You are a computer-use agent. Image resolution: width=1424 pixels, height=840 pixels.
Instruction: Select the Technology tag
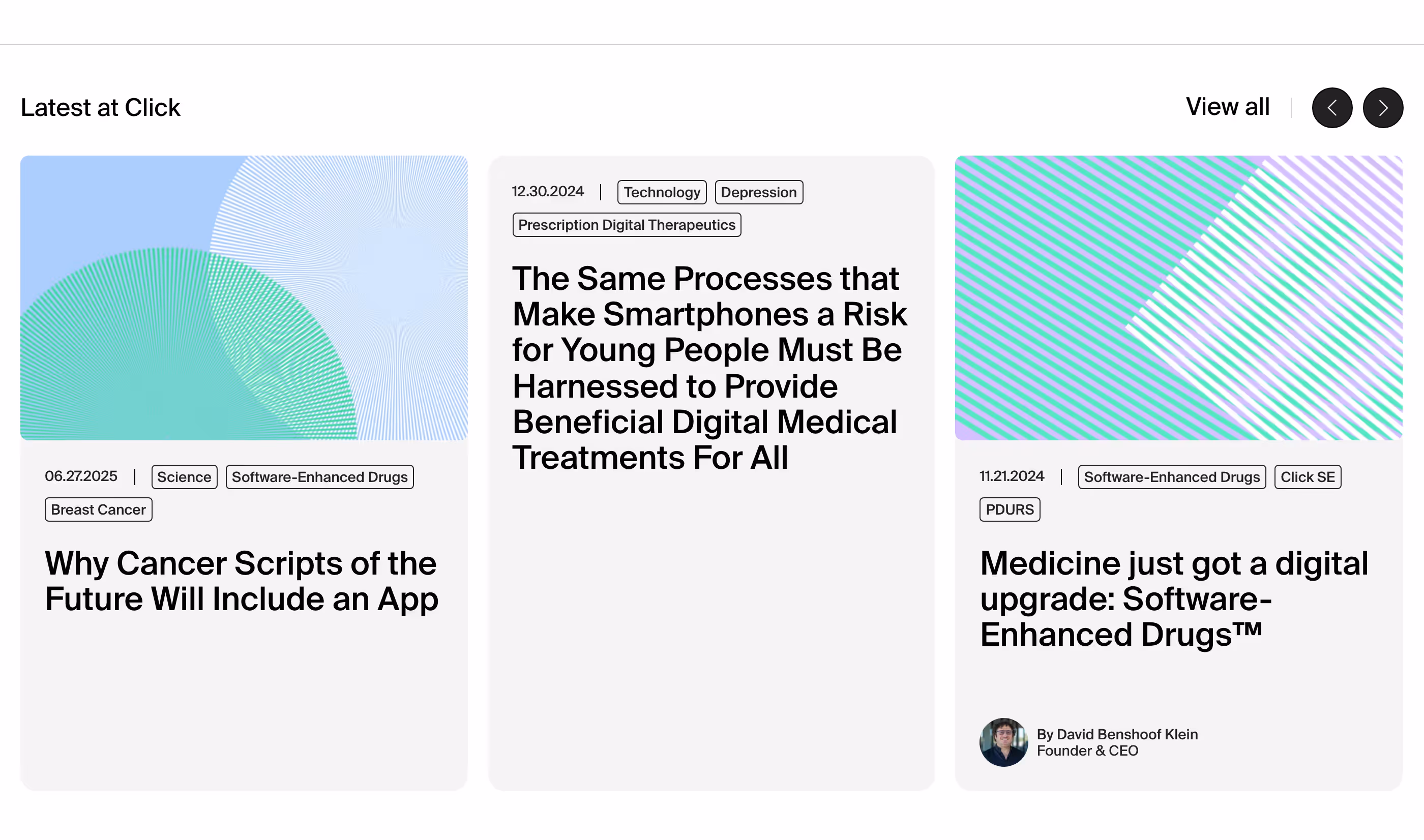coord(662,192)
